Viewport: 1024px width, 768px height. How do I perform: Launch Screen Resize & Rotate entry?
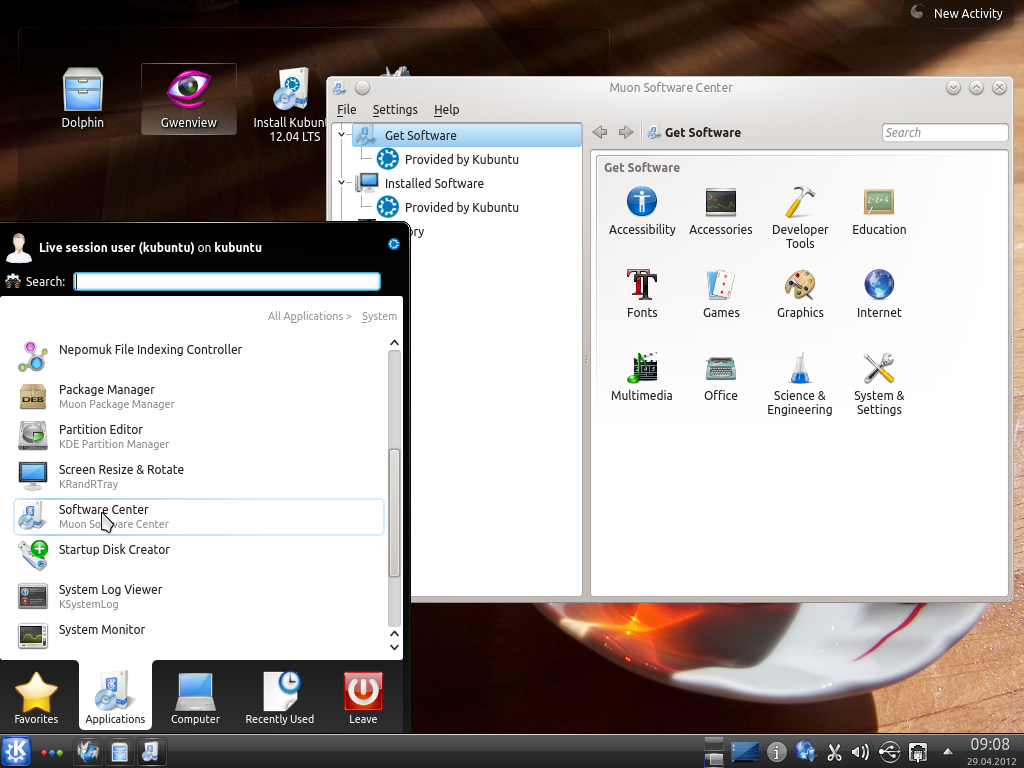click(x=199, y=476)
